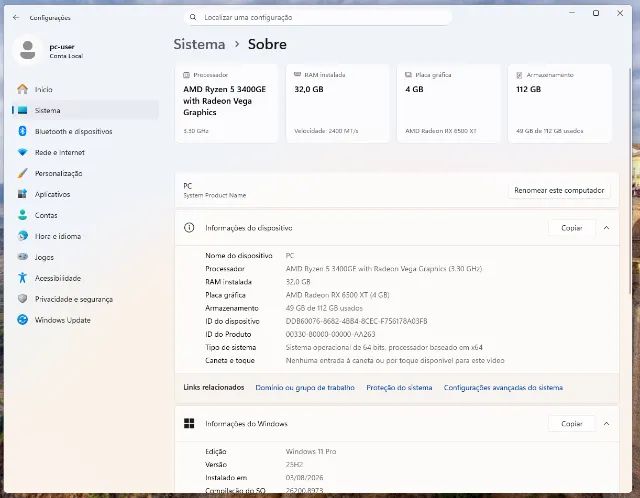Click the Privacidade e segurança shield icon

22,299
